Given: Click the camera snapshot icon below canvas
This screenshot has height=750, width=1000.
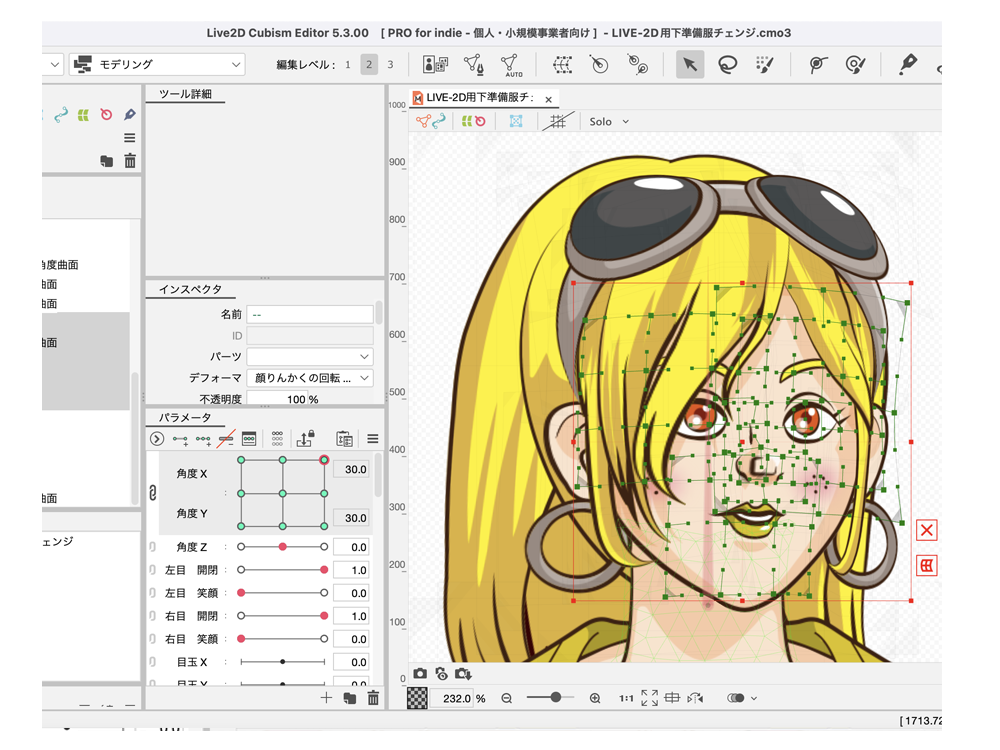Looking at the screenshot, I should 420,674.
